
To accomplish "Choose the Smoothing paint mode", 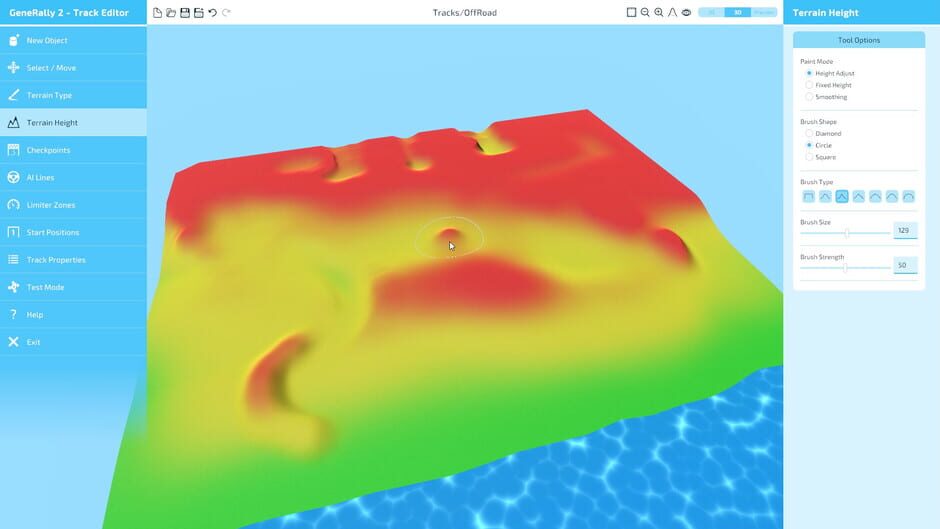I will [809, 97].
